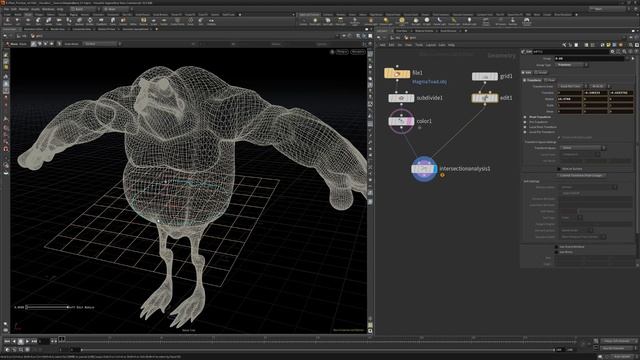Open the Tools menu in the network editor

(x=419, y=45)
